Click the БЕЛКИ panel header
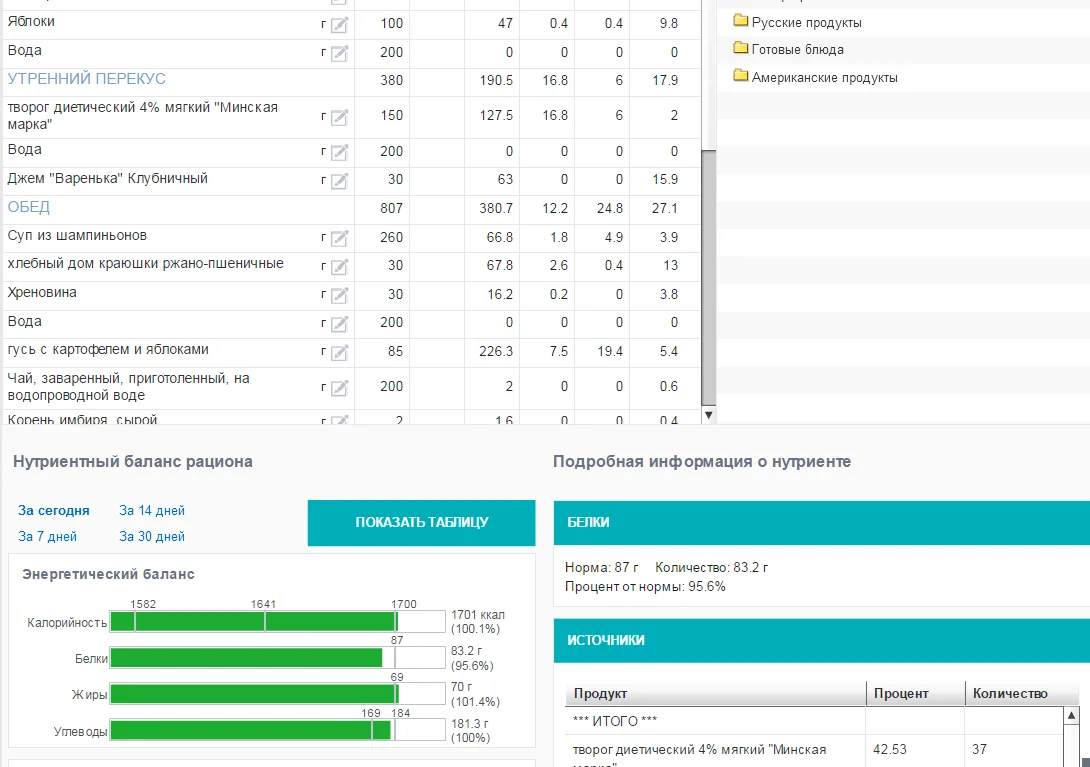 coord(822,522)
